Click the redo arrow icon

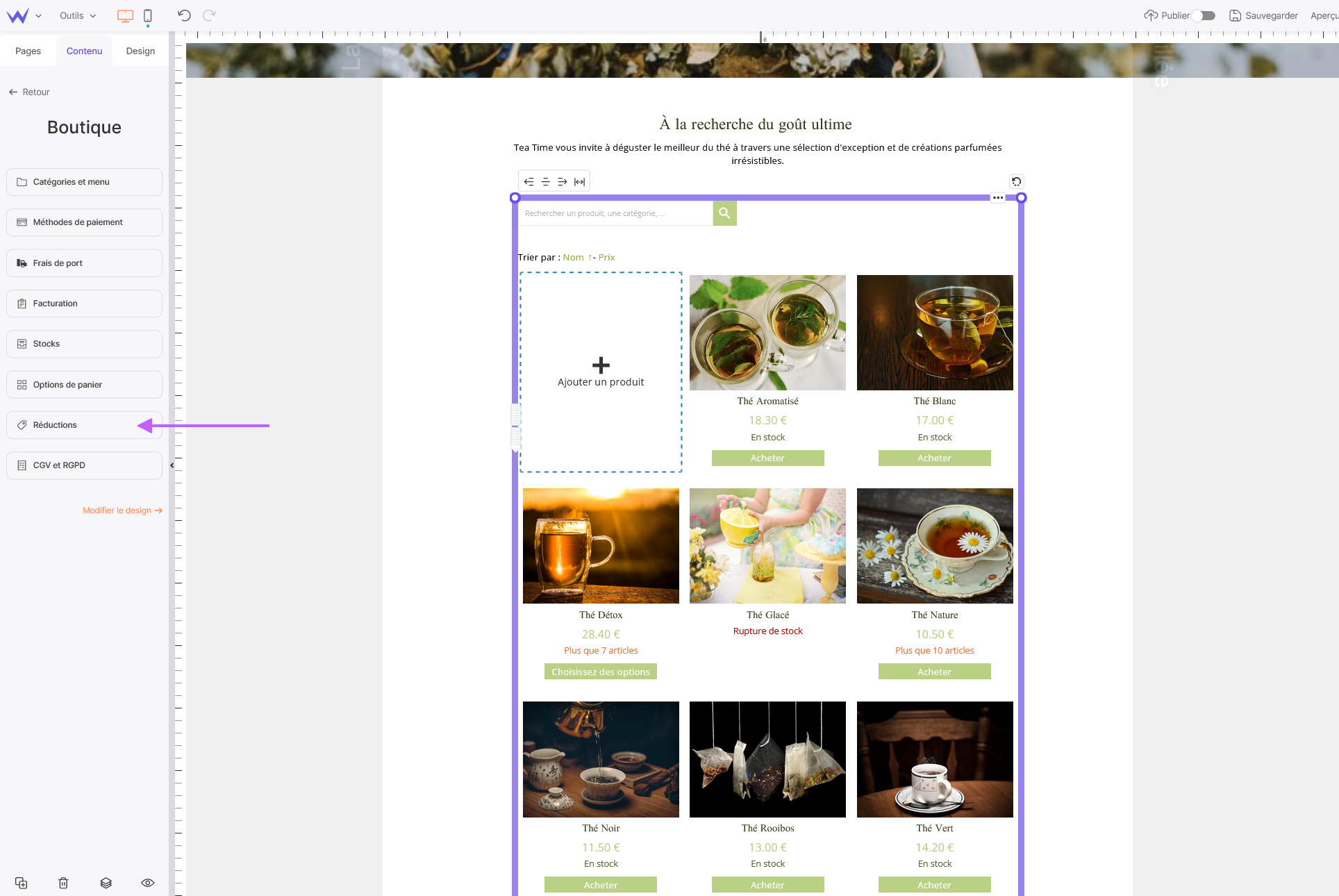coord(209,14)
